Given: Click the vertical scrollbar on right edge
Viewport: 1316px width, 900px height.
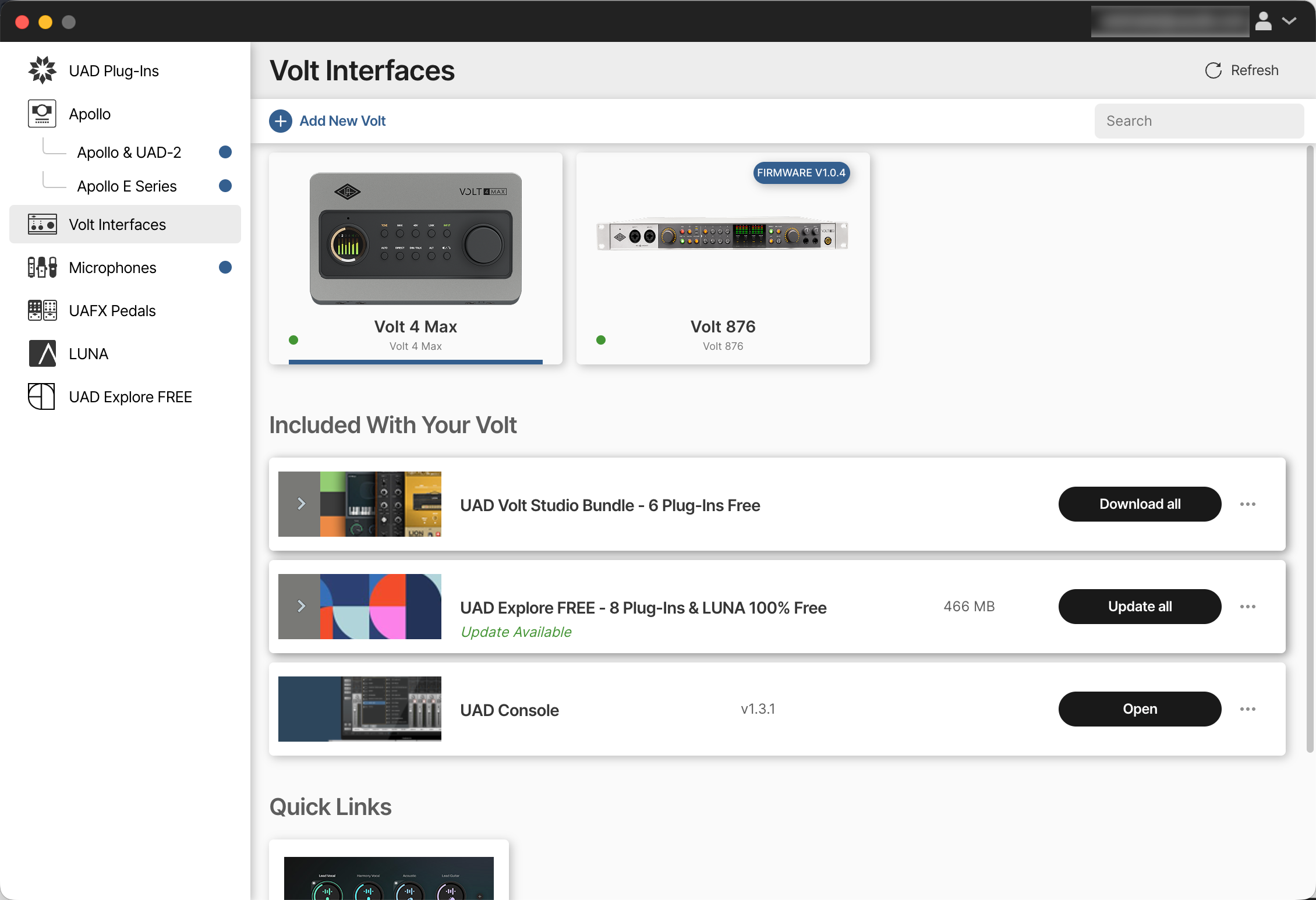Looking at the screenshot, I should pos(1310,448).
